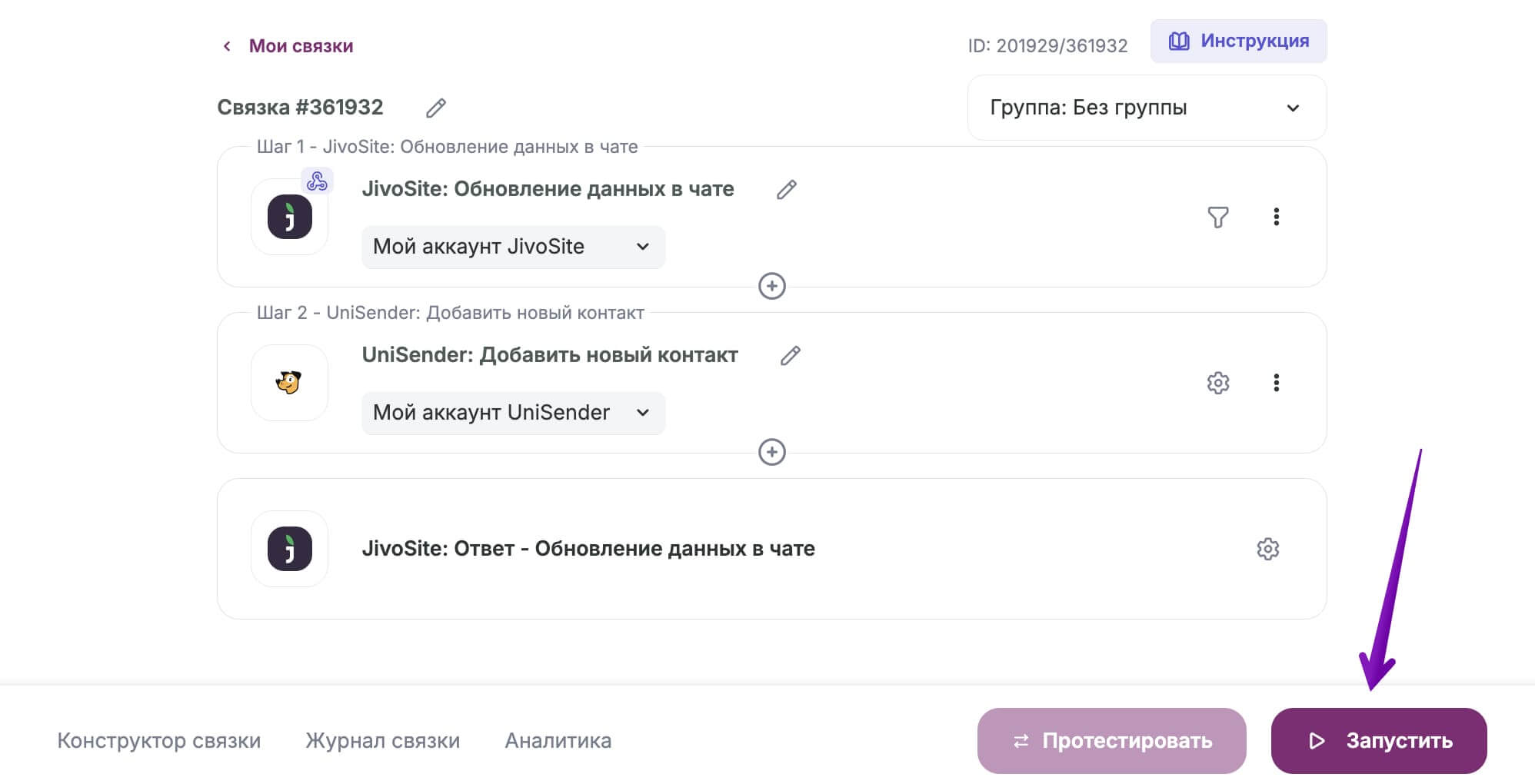
Task: Click the JivoSite: Обновление данных в чате title
Action: point(548,189)
